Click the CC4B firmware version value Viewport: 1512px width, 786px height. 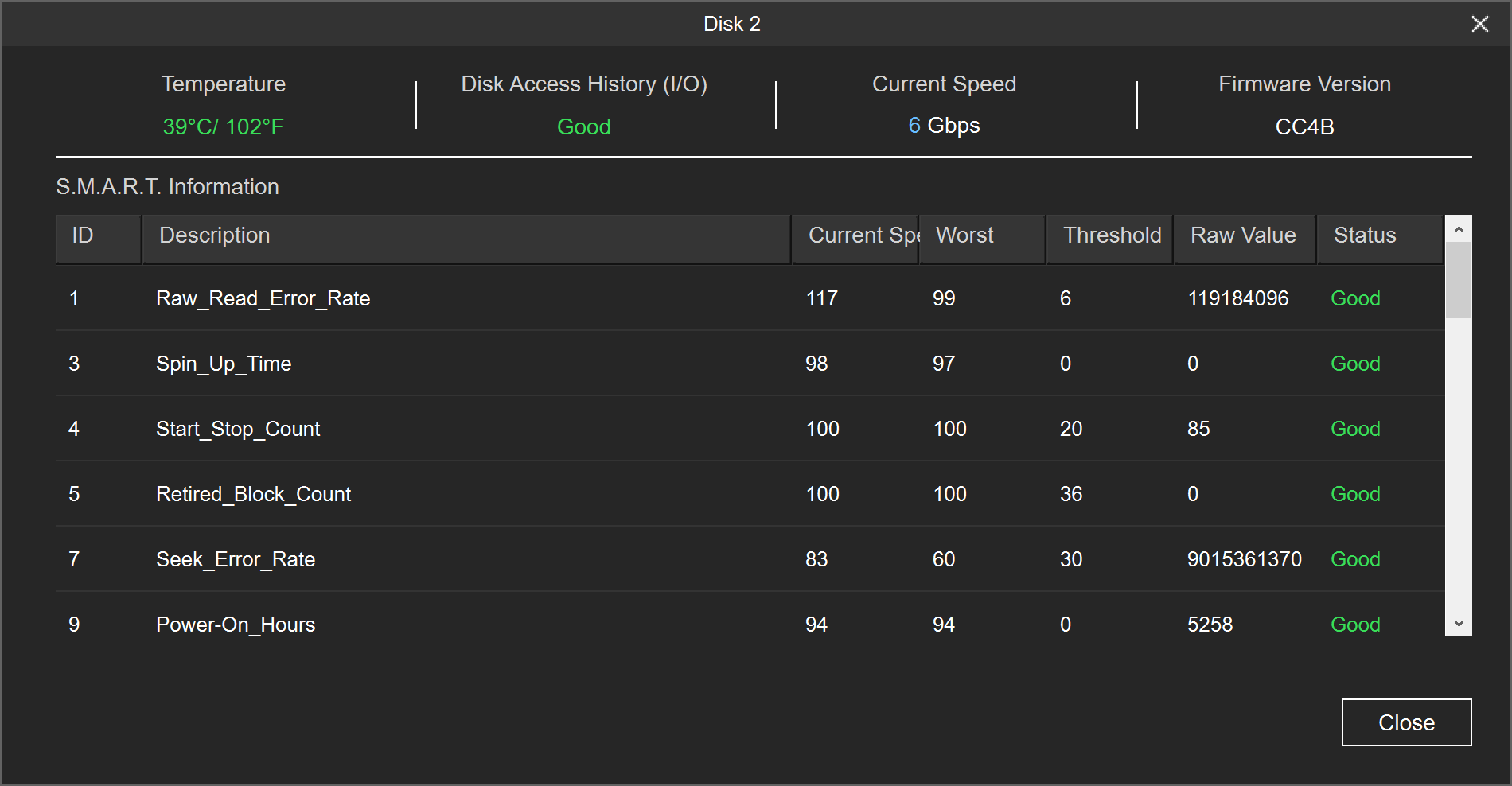pos(1304,126)
